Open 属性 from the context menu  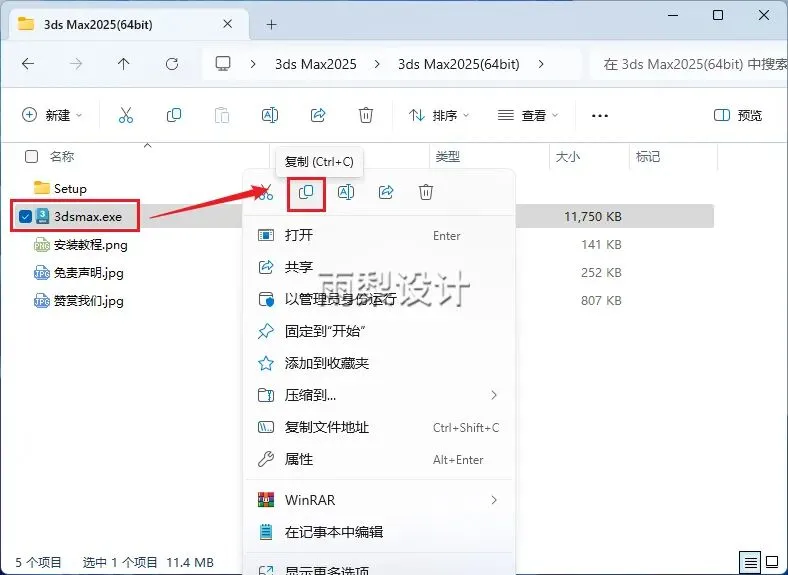coord(379,459)
